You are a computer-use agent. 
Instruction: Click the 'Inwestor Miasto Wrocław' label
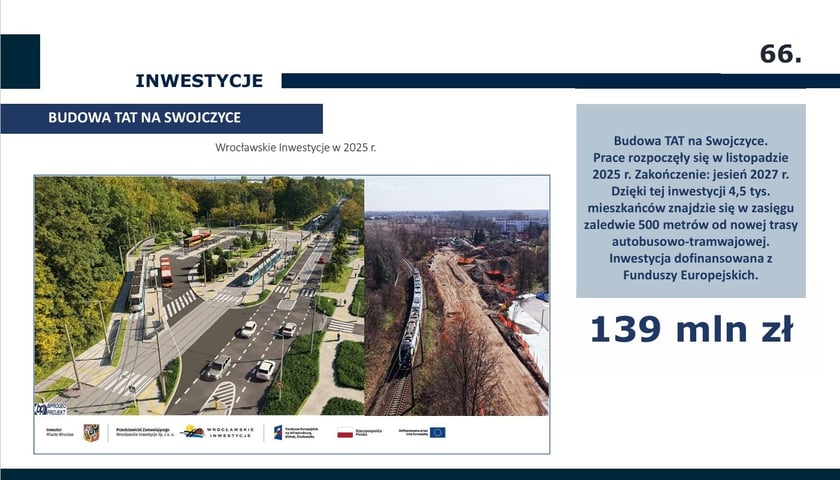pos(59,432)
